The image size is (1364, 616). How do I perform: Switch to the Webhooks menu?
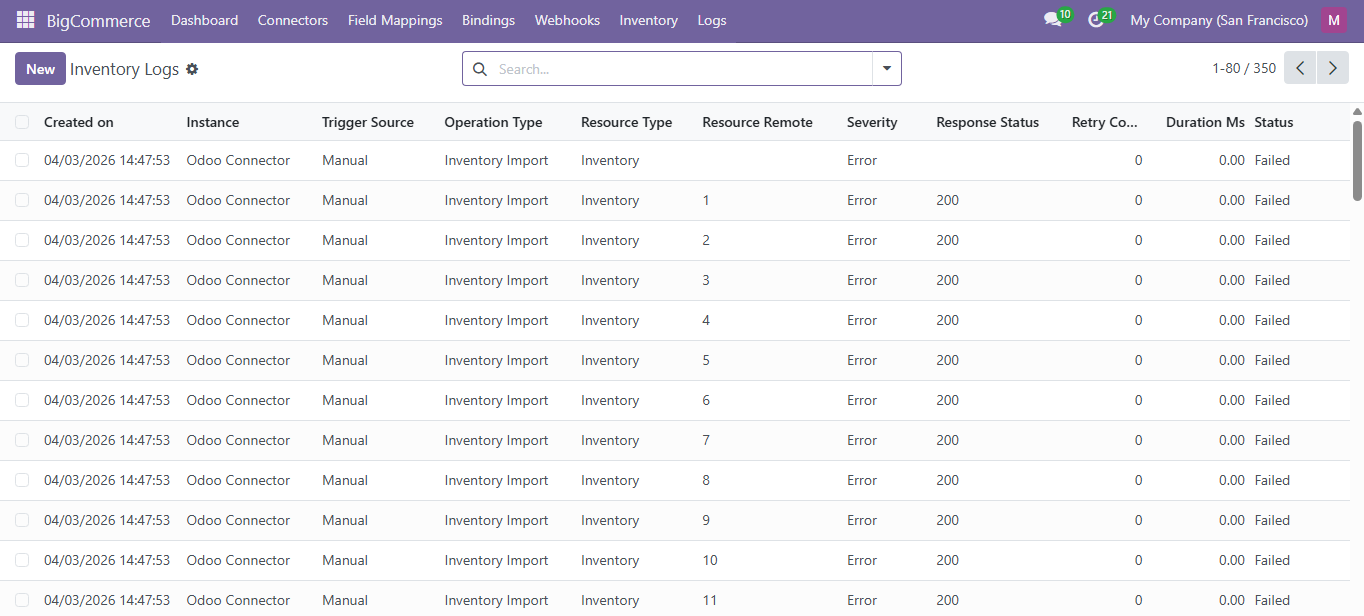(566, 20)
